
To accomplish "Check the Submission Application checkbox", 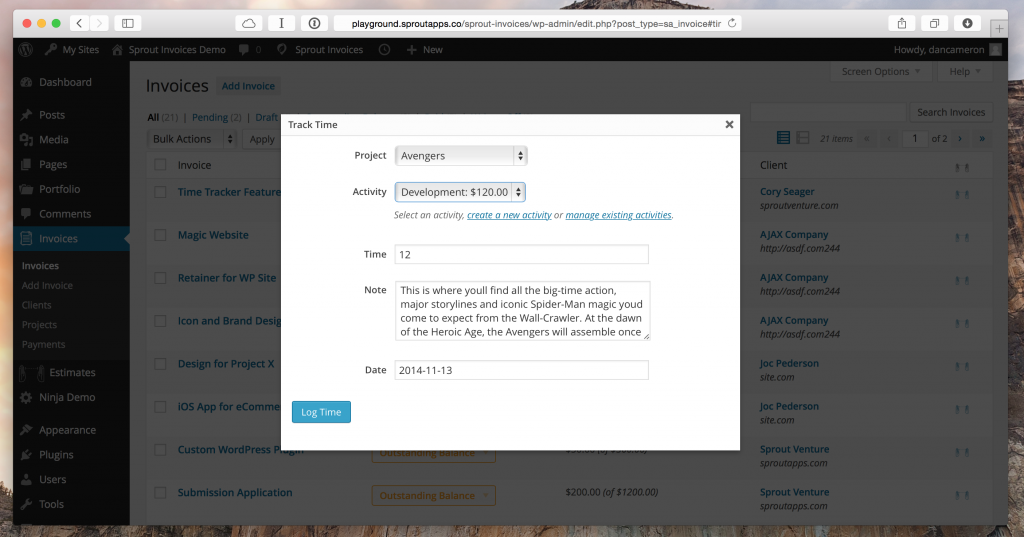I will click(x=160, y=493).
